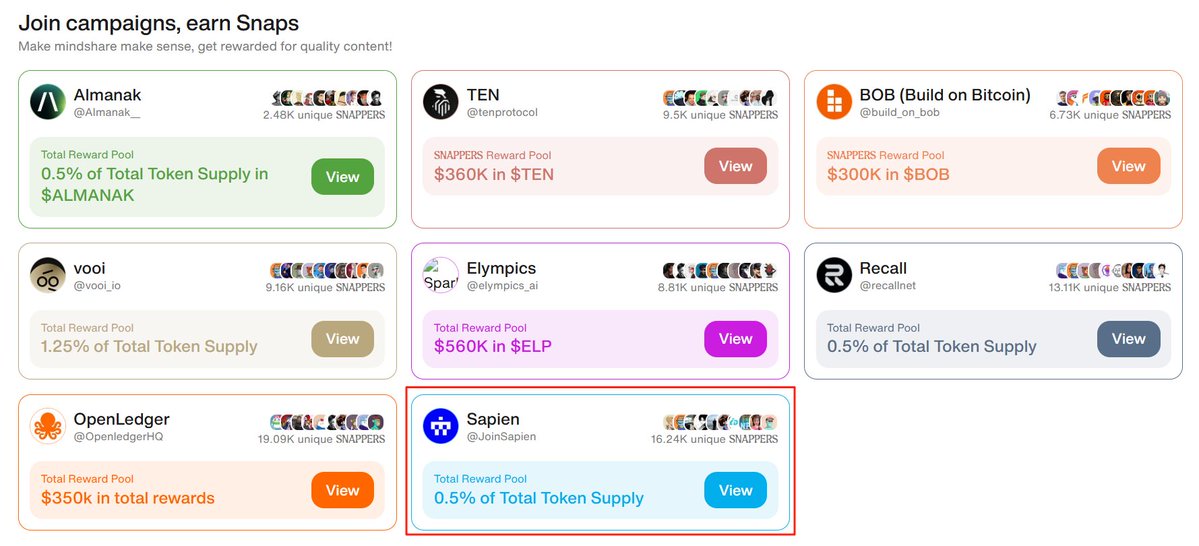Image resolution: width=1199 pixels, height=546 pixels.
Task: Open the @tenprotocol handle link
Action: click(x=502, y=112)
